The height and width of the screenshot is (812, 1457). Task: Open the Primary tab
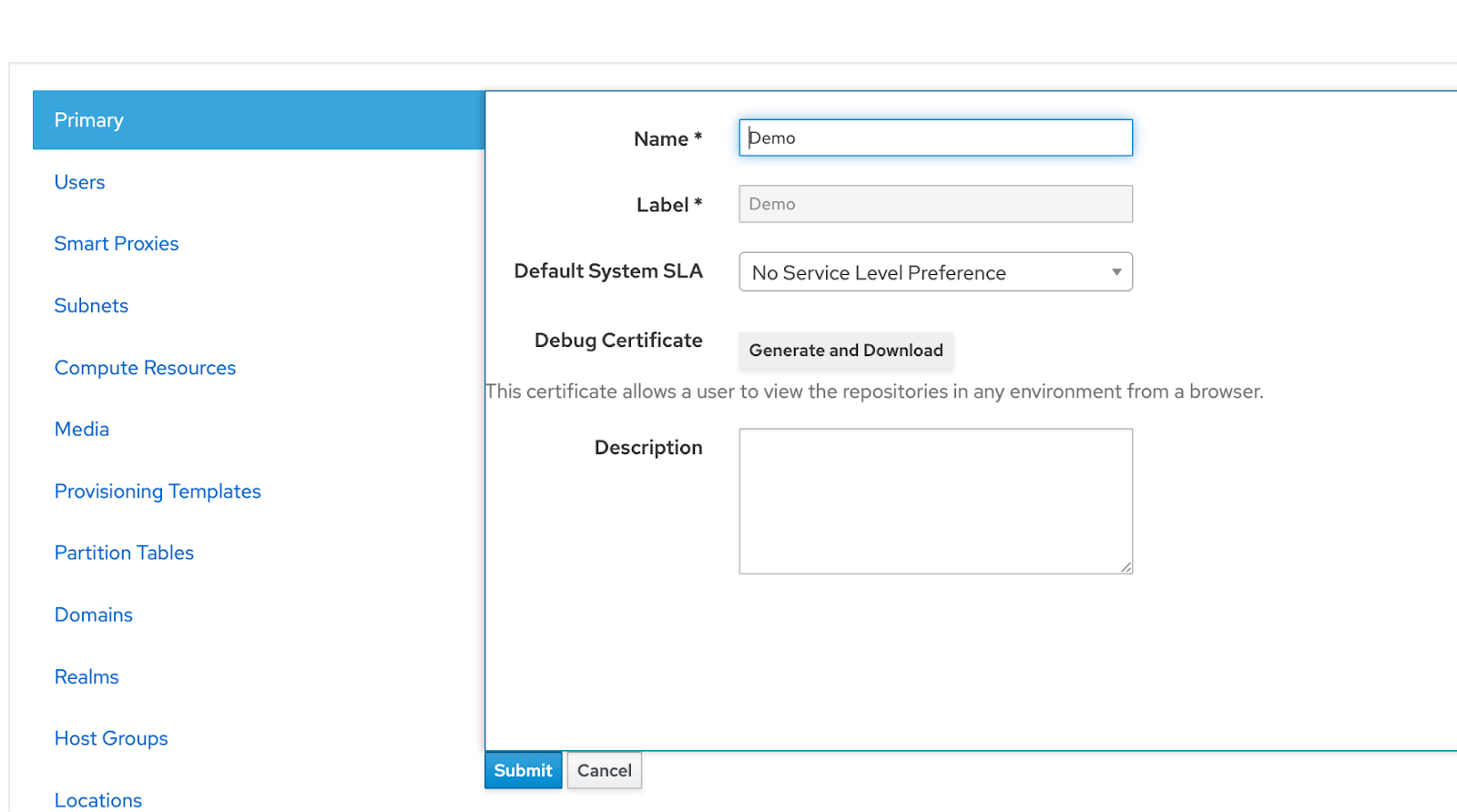pos(89,120)
